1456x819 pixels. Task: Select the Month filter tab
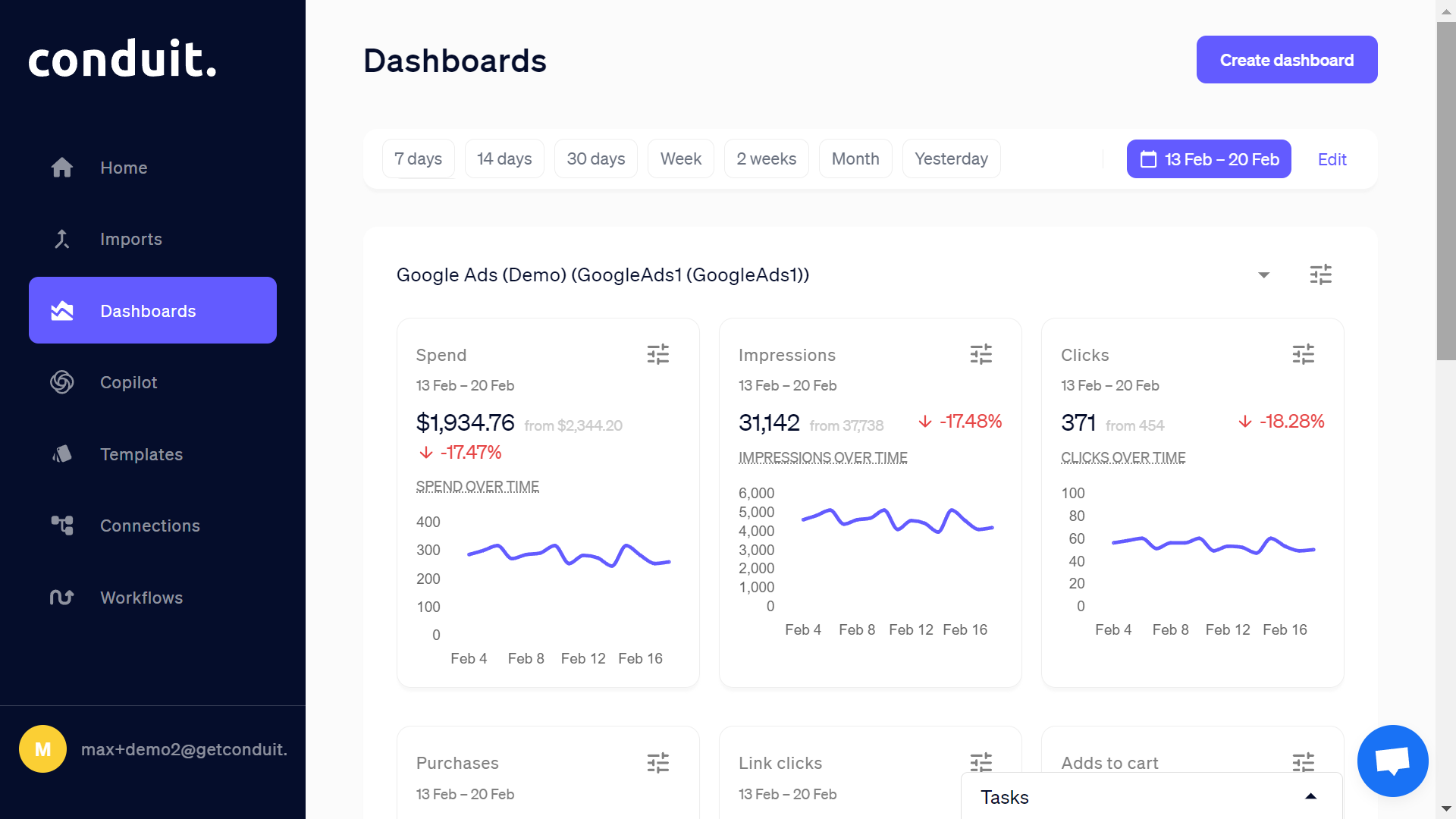coord(856,158)
